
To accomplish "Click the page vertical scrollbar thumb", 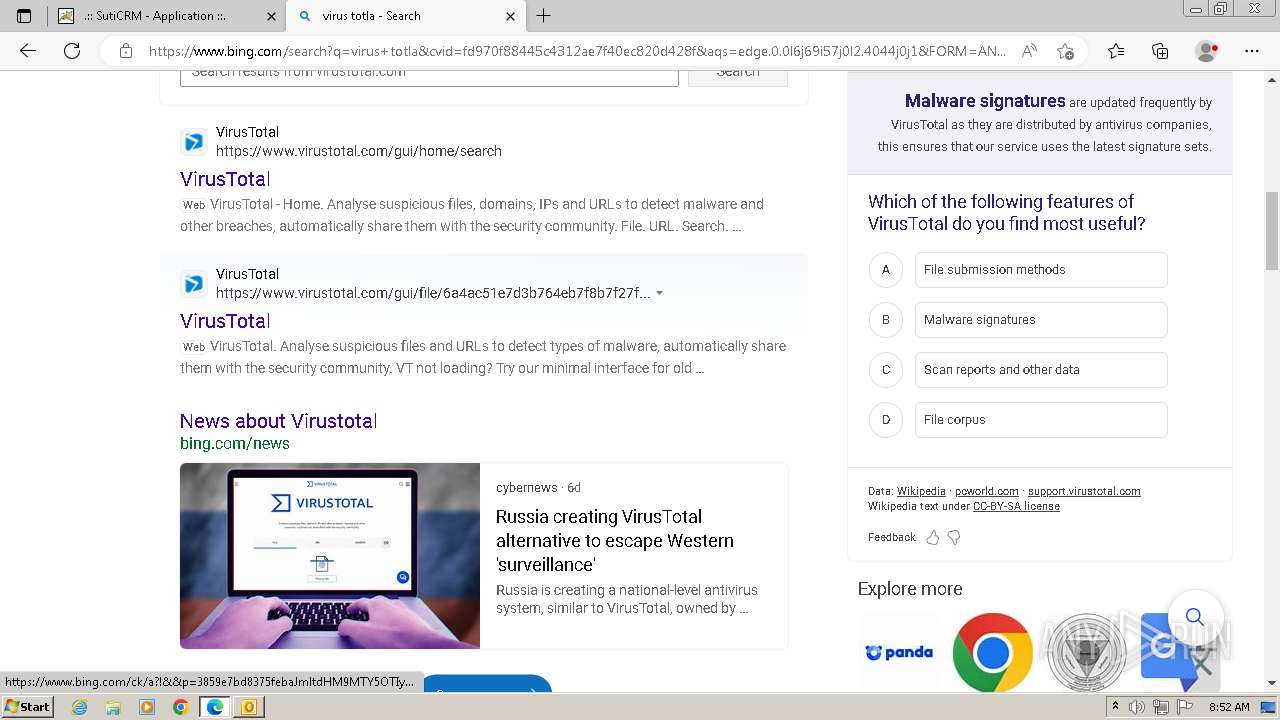I will pyautogui.click(x=1272, y=231).
